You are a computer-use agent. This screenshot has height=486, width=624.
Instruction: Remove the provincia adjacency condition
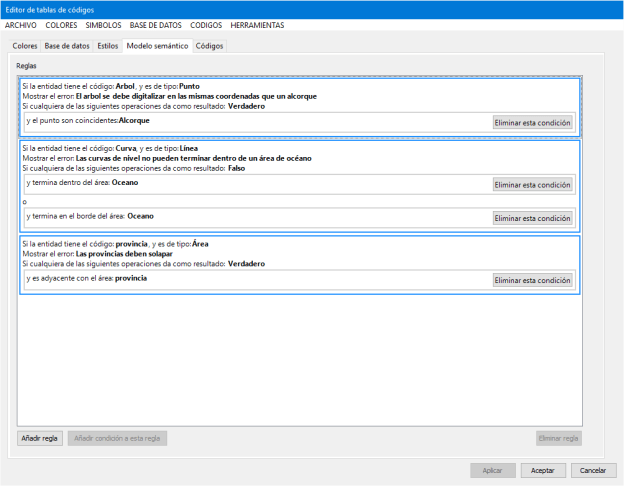tap(532, 280)
